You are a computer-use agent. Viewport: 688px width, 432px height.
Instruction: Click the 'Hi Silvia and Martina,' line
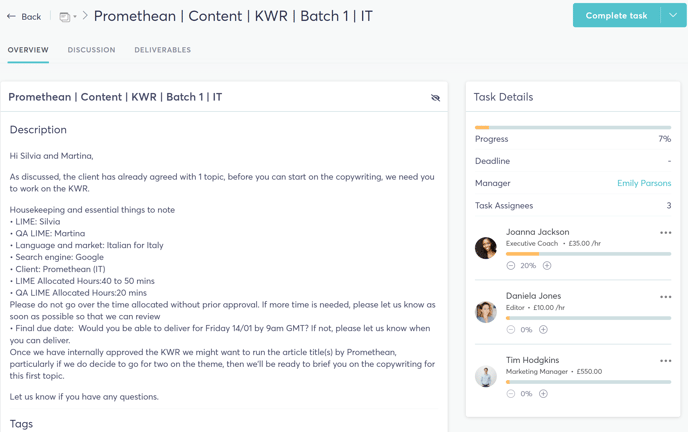click(51, 156)
